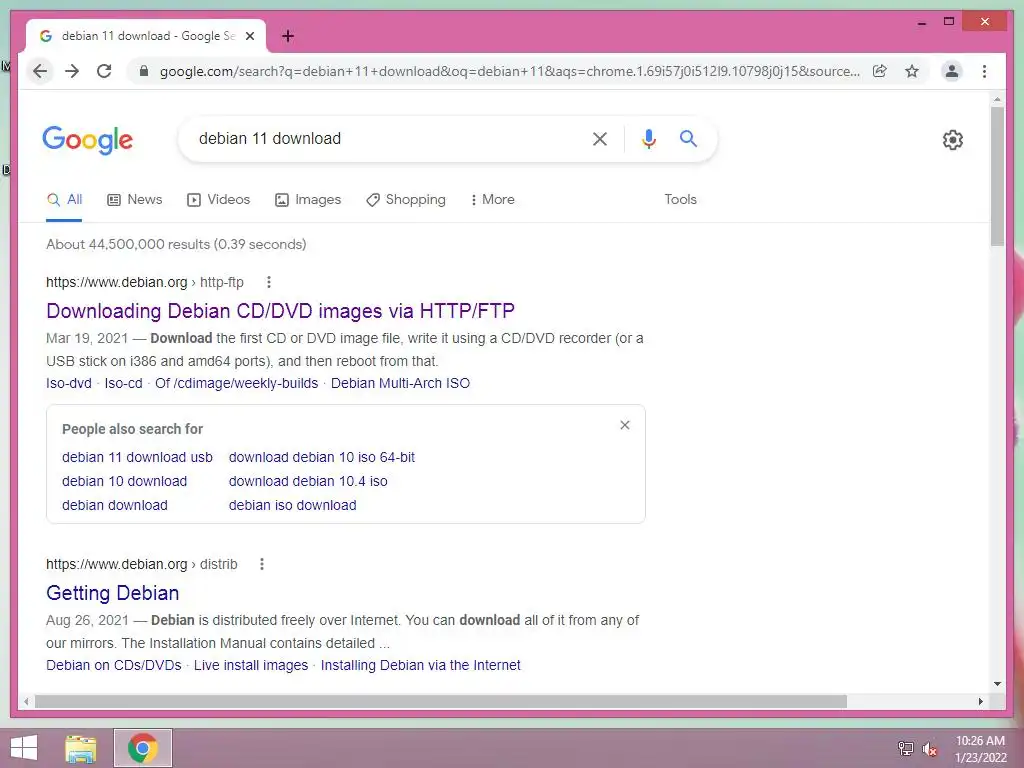Click the muted volume tray icon
Screen dimensions: 1024x768
[929, 749]
